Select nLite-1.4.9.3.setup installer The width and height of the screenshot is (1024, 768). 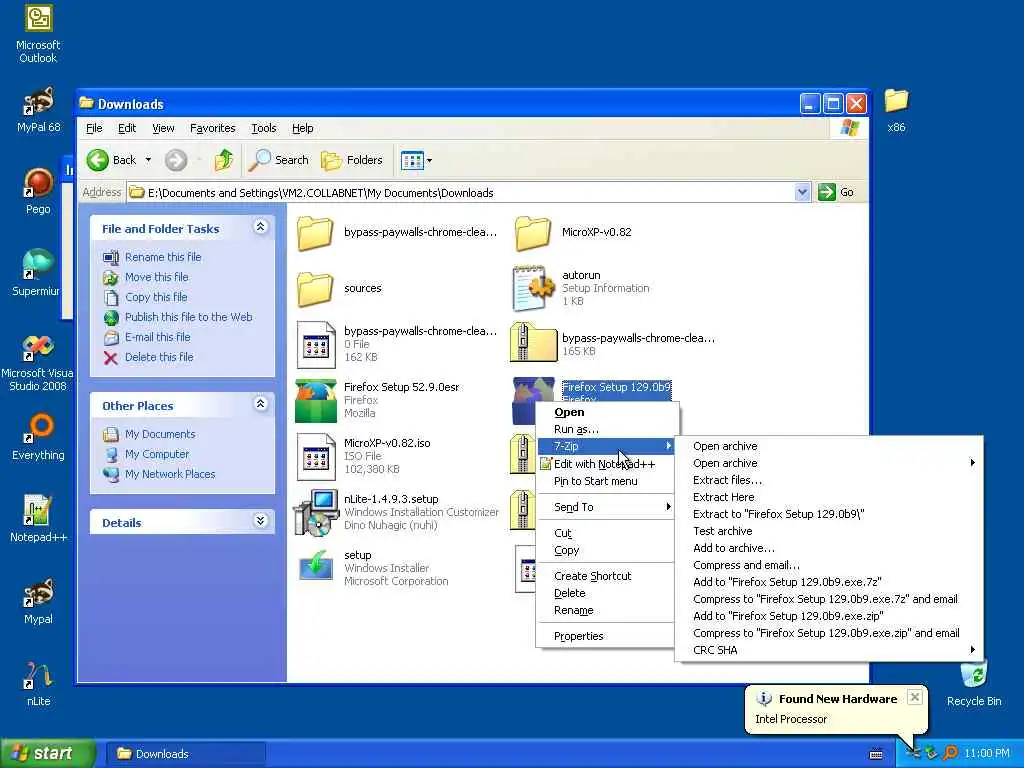(397, 512)
